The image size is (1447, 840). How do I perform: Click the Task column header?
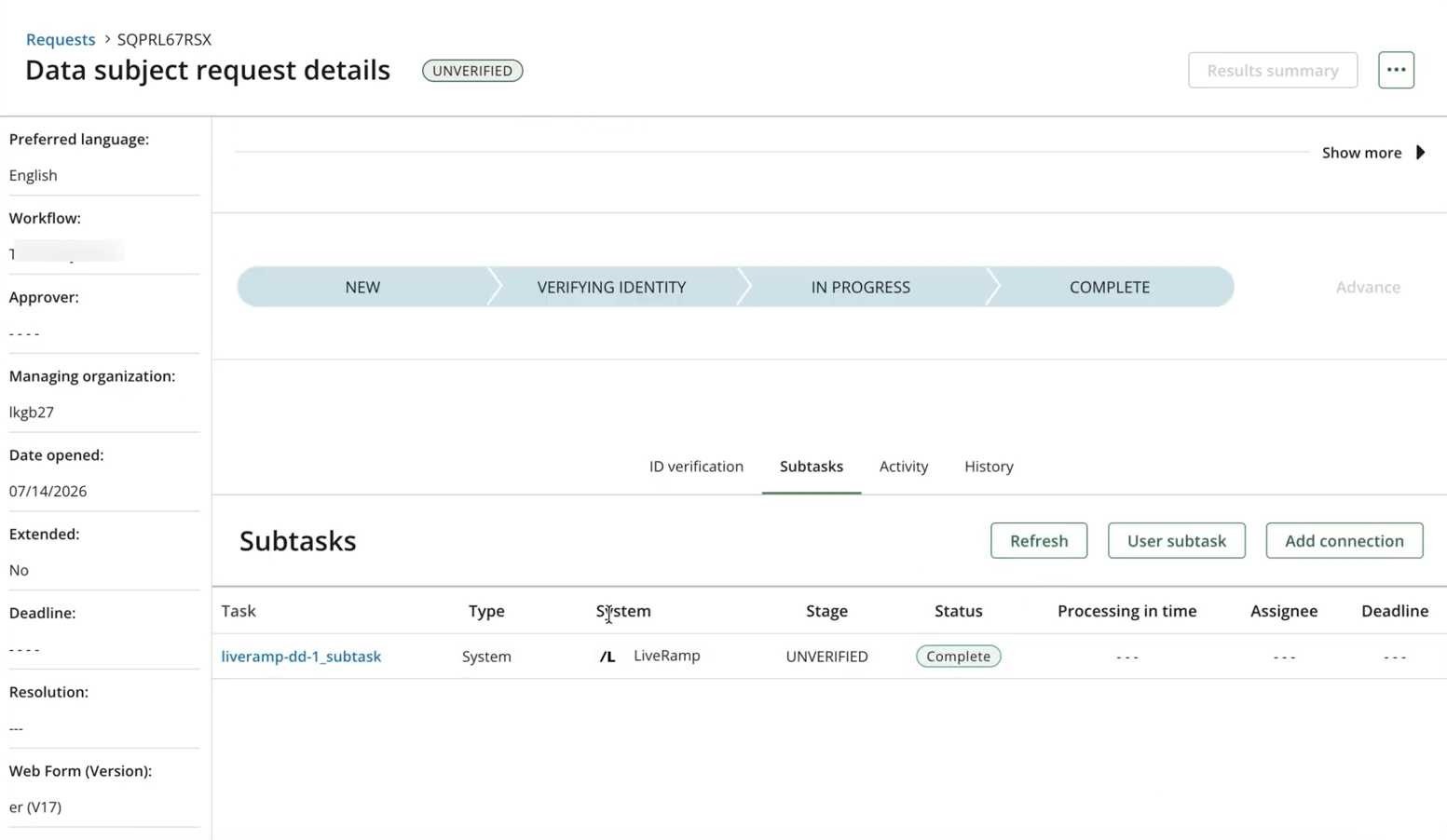click(x=239, y=611)
